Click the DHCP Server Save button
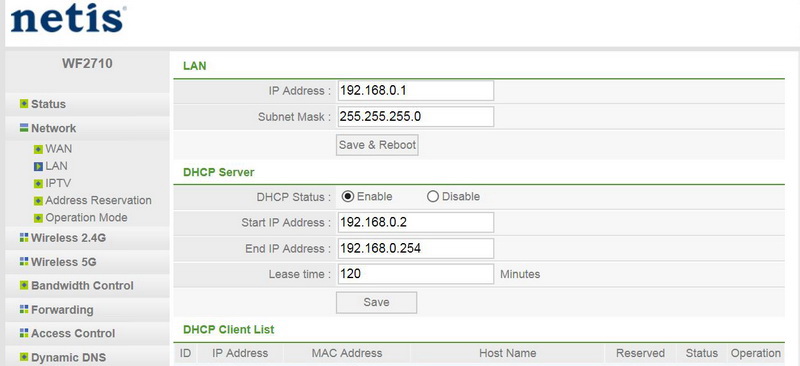 coord(377,302)
